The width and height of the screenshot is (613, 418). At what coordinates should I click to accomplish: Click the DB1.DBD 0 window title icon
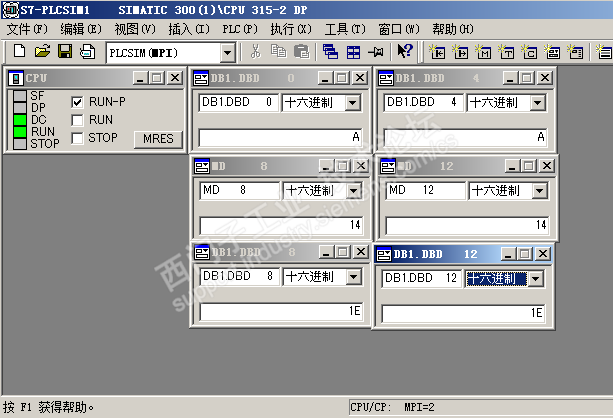tap(201, 78)
